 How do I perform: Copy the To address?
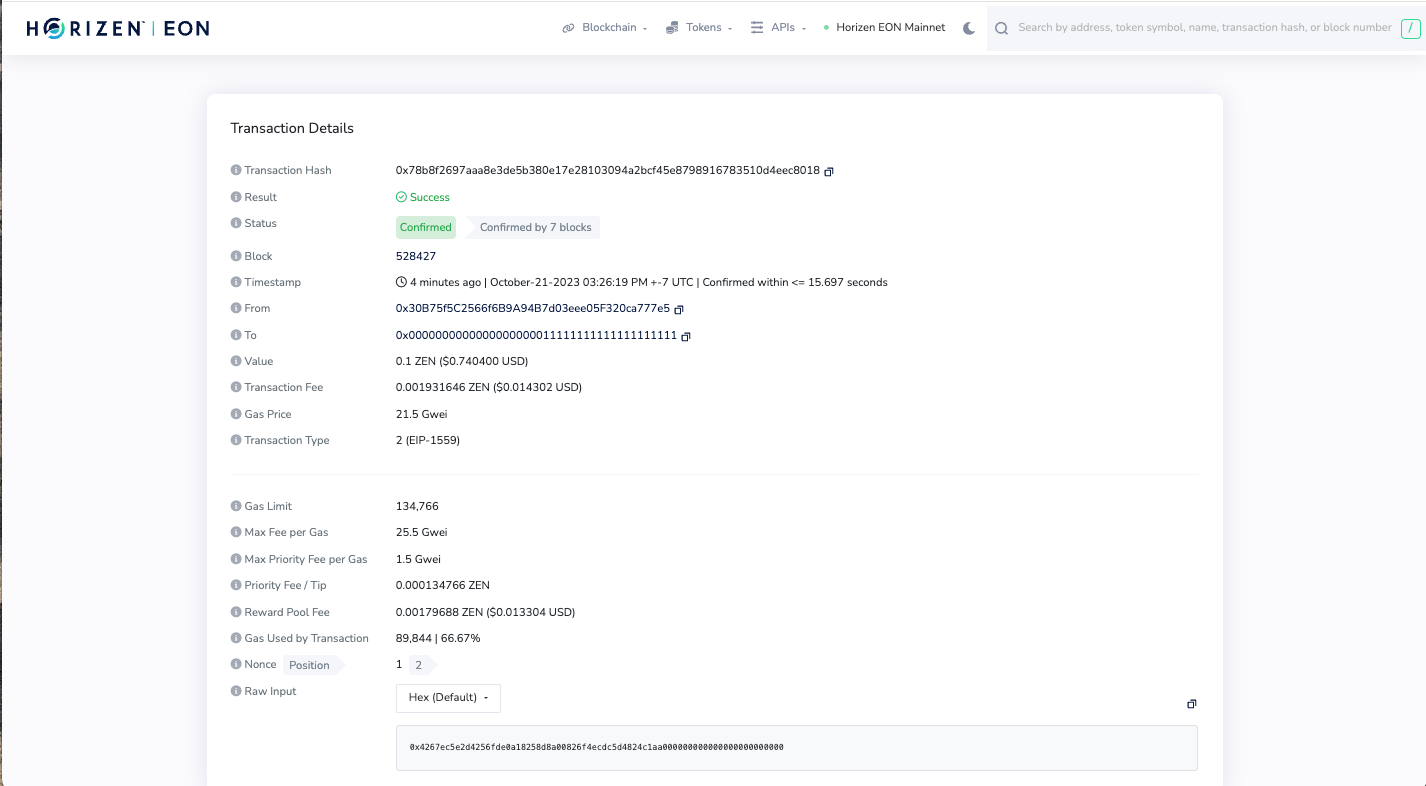(x=686, y=336)
